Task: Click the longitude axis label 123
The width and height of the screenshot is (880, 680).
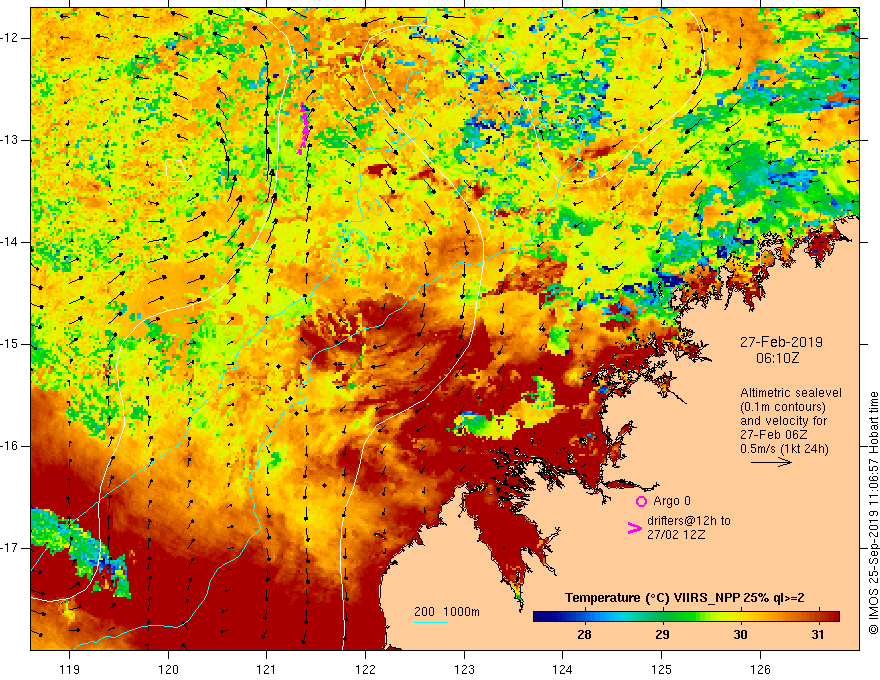Action: pyautogui.click(x=464, y=669)
